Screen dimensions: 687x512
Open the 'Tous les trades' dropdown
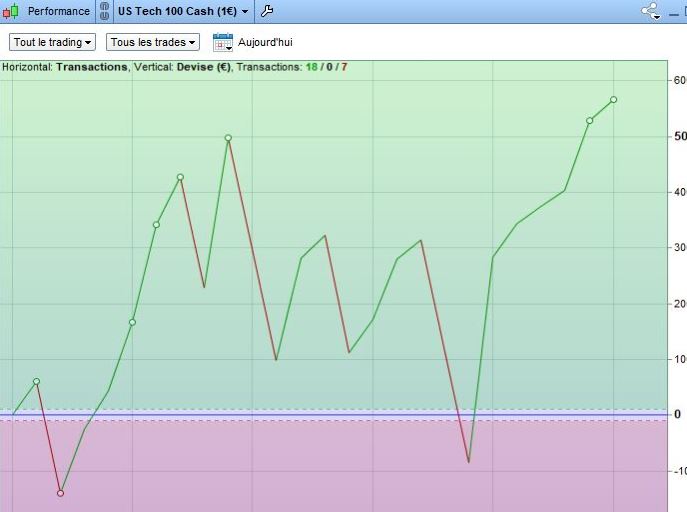(x=152, y=42)
